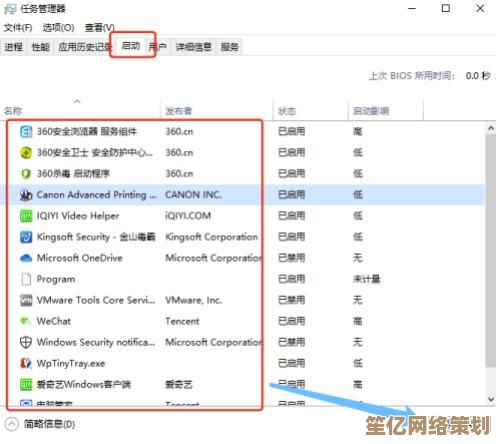Click the Canon Advanced Printing icon
This screenshot has width=496, height=444.
(x=26, y=195)
